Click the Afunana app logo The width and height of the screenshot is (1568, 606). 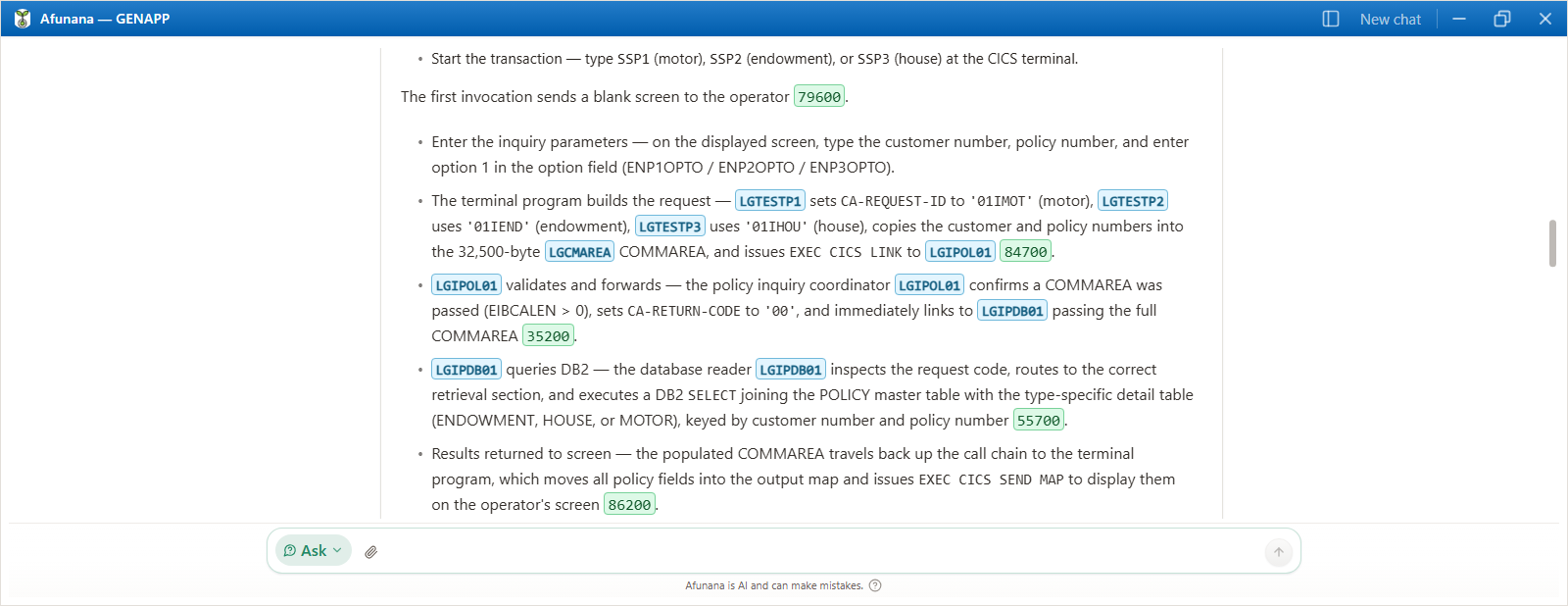[x=23, y=19]
